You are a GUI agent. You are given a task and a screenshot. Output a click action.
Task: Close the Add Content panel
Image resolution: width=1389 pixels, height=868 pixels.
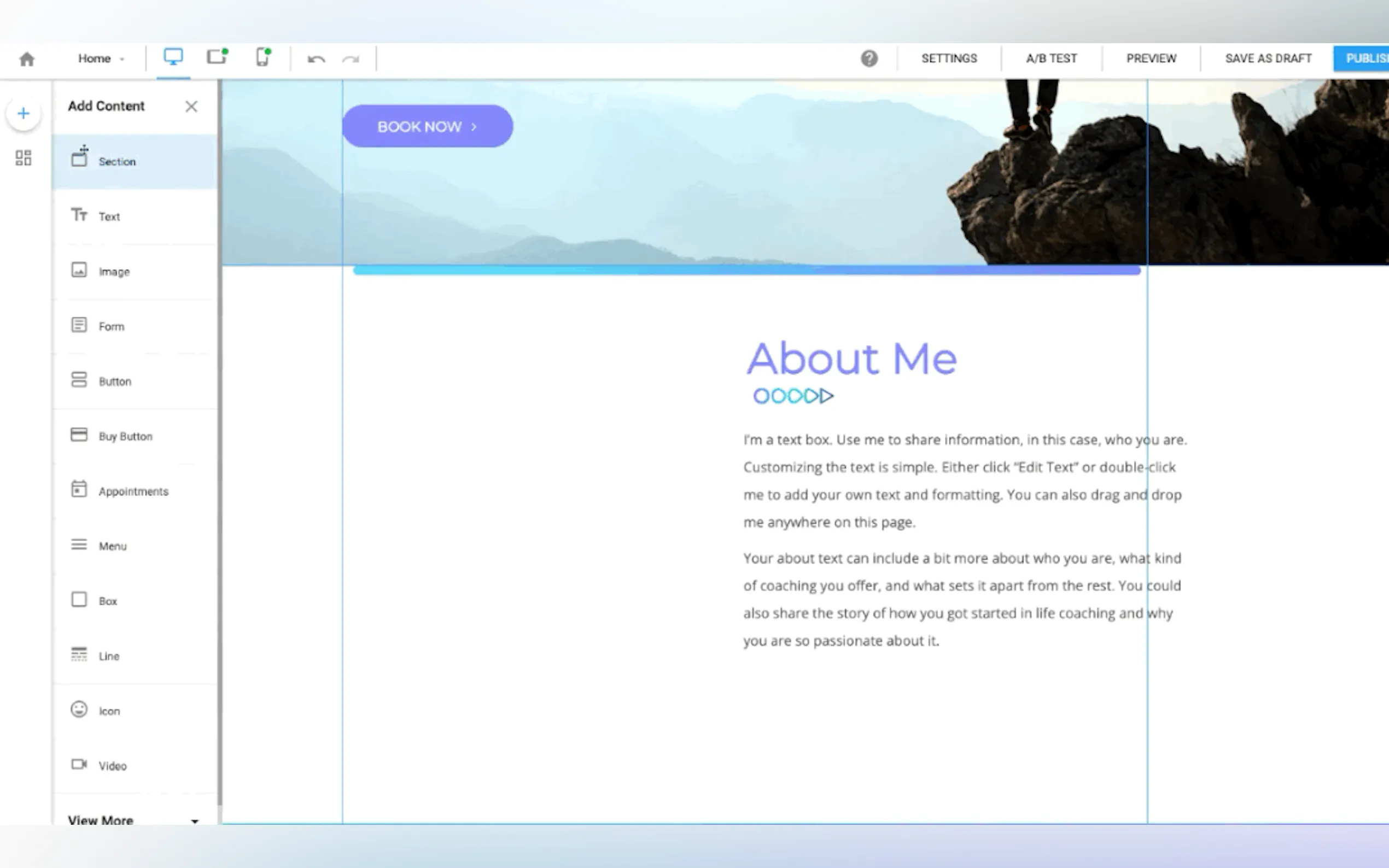point(191,106)
